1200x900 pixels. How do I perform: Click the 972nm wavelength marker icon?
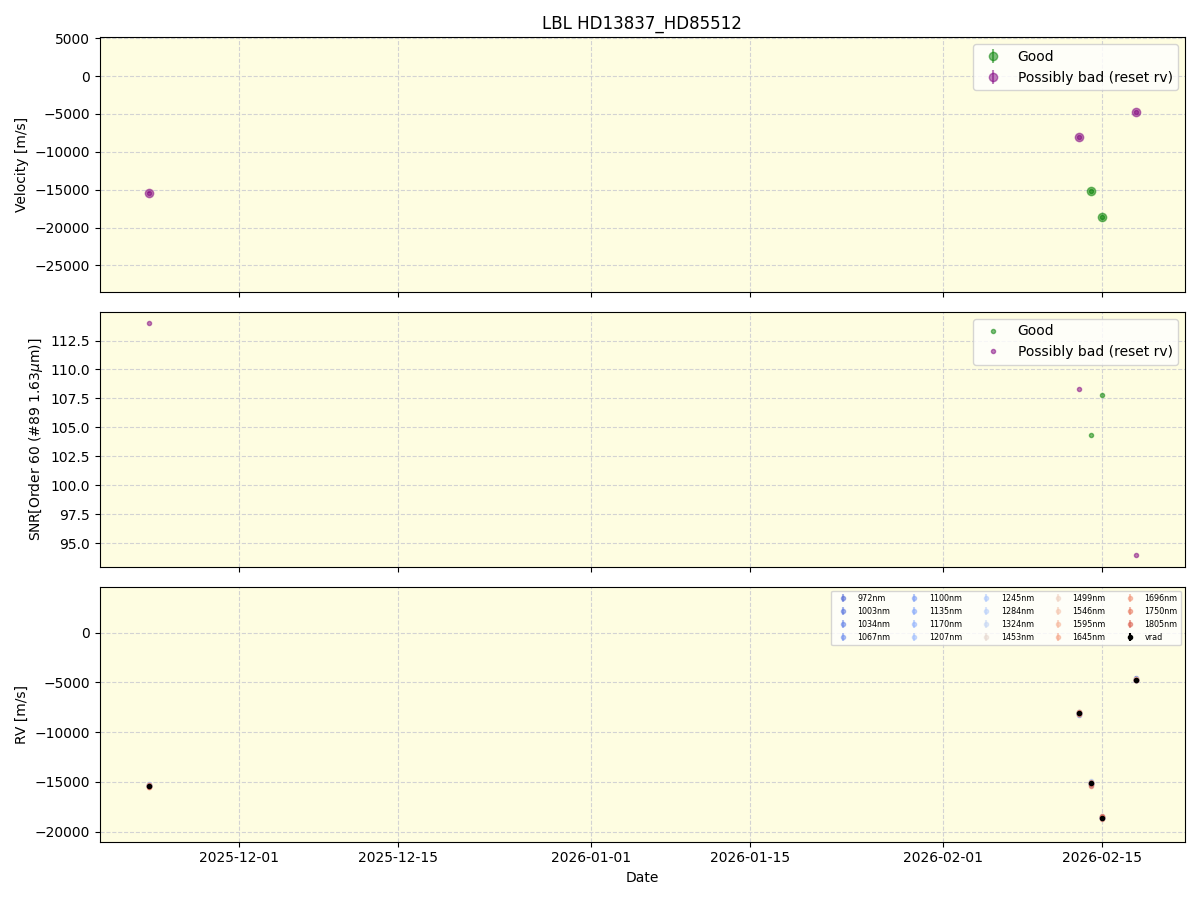click(843, 599)
